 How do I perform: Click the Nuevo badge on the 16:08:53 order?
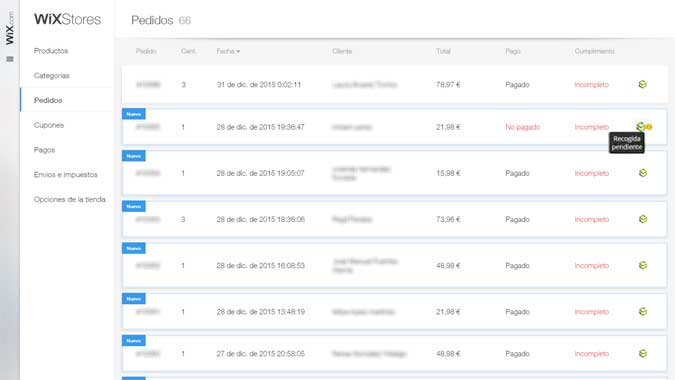(x=133, y=248)
